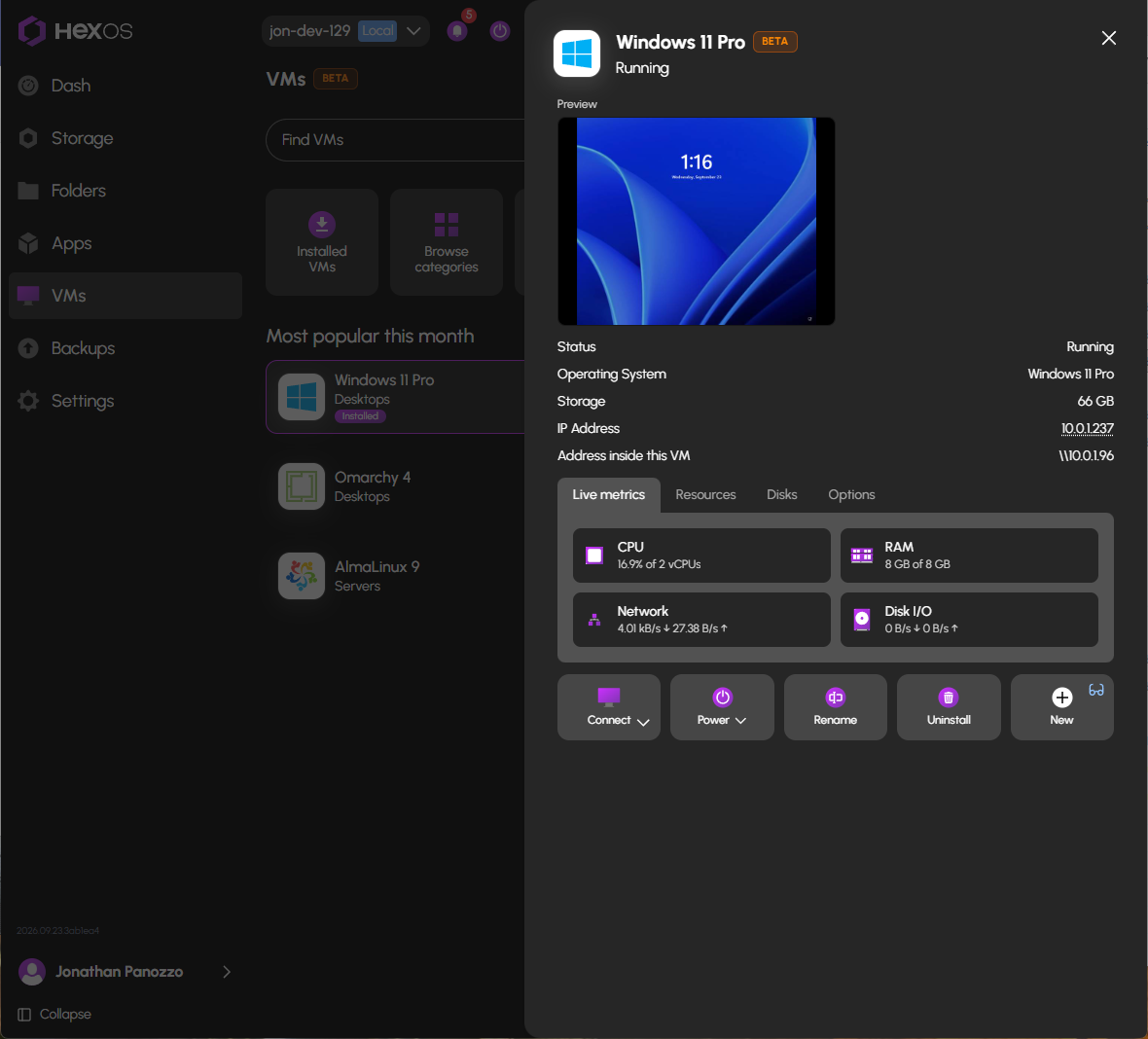This screenshot has width=1148, height=1039.
Task: Click the Rename button icon
Action: (836, 698)
